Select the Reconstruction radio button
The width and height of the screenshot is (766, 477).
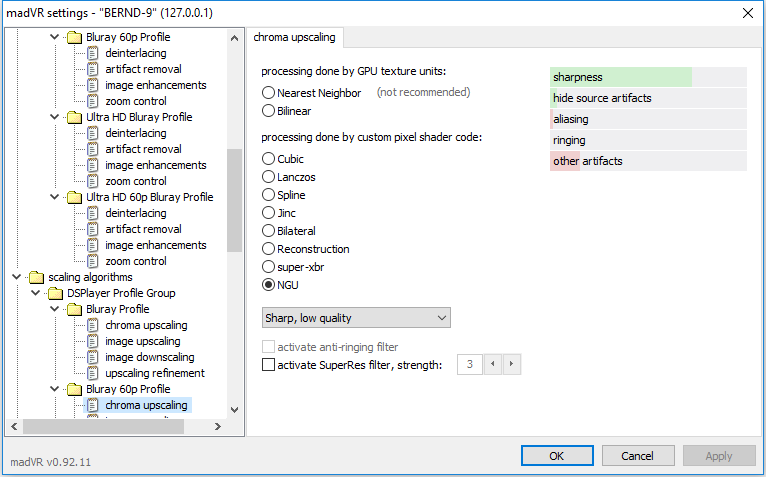coord(268,249)
